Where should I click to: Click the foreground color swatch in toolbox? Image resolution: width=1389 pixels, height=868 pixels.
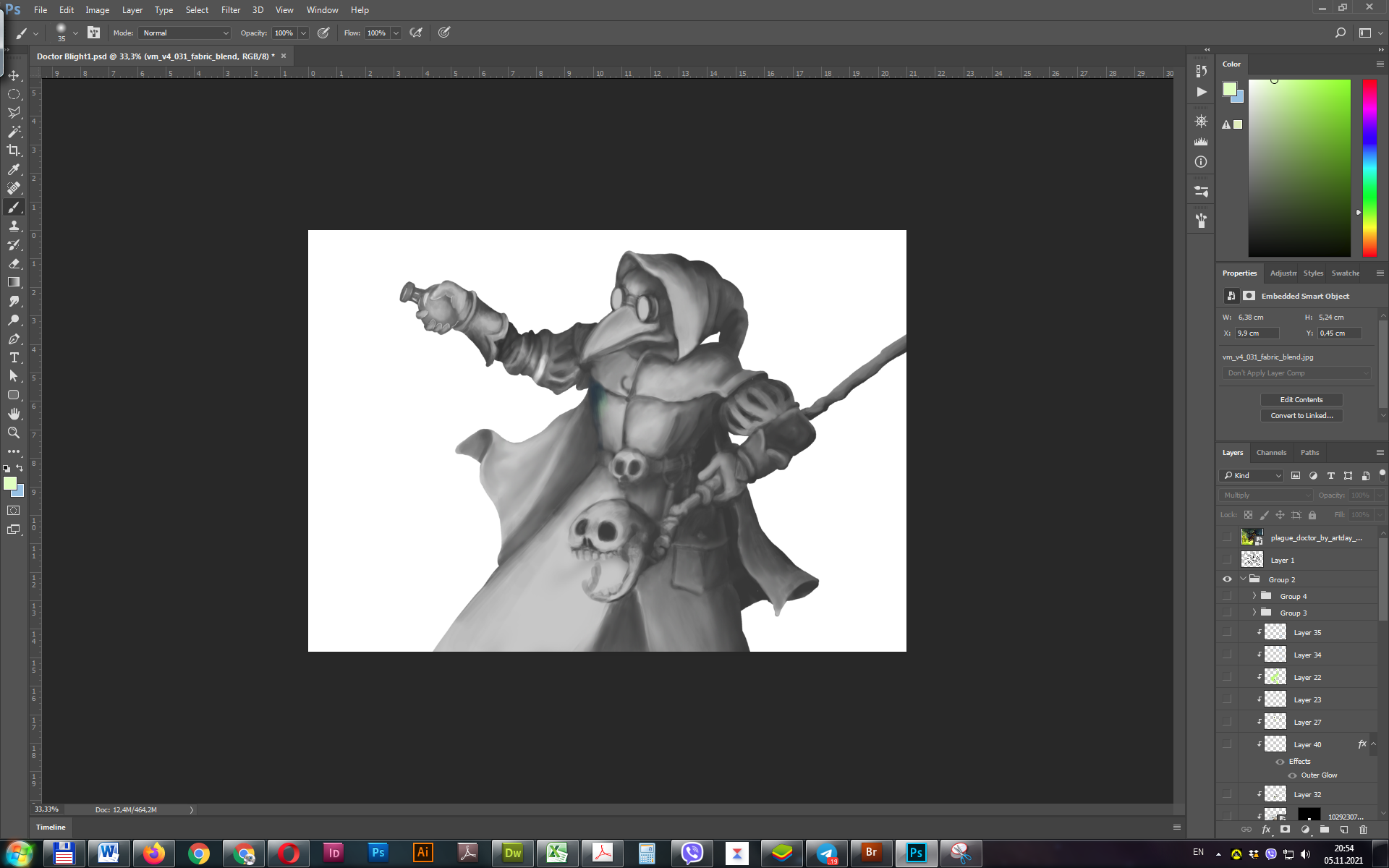[9, 482]
